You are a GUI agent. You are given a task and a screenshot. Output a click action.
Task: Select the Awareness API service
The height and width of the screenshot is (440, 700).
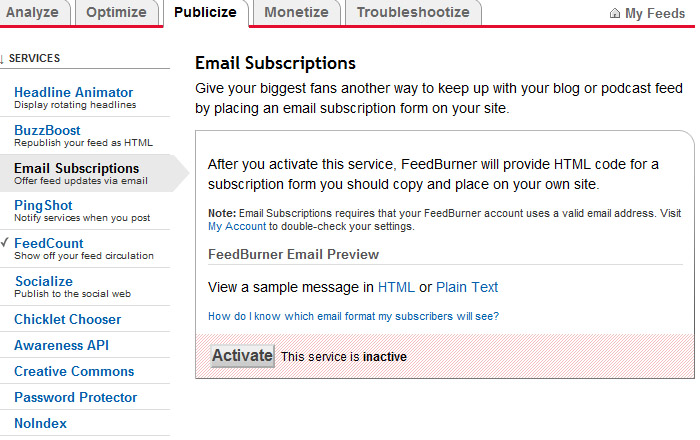click(x=62, y=345)
